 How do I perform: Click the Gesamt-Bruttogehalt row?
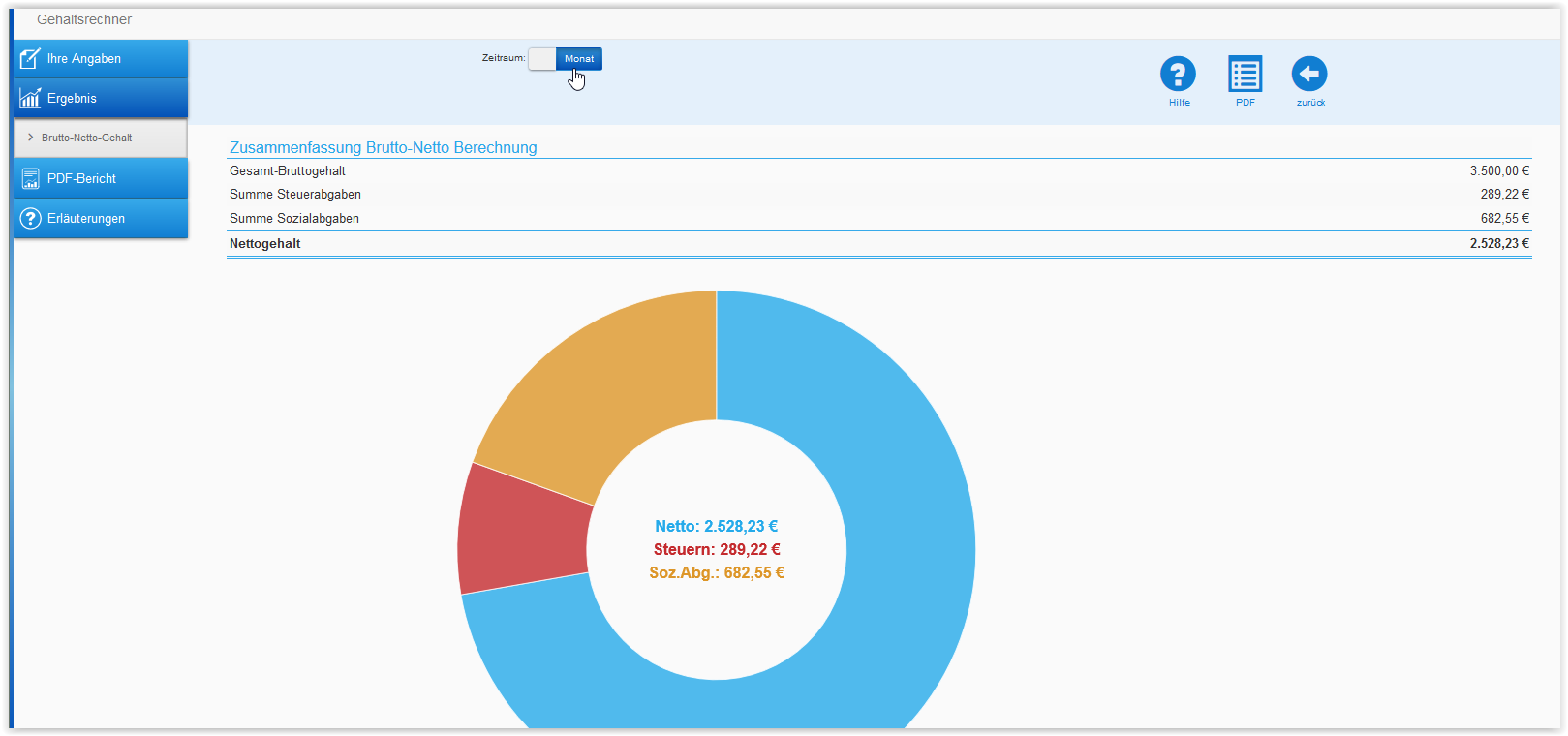coord(288,171)
